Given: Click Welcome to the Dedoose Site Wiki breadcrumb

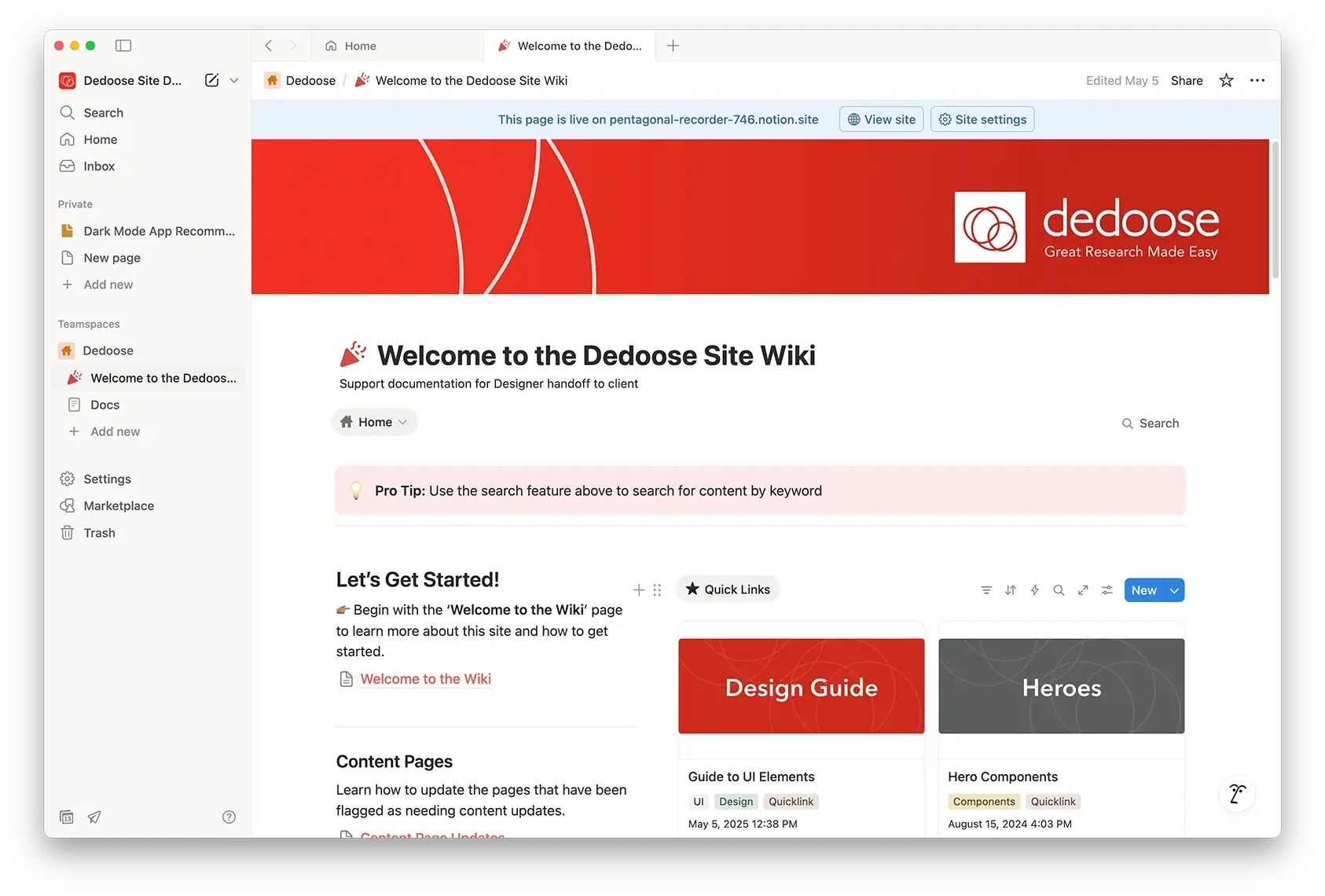Looking at the screenshot, I should click(x=461, y=80).
